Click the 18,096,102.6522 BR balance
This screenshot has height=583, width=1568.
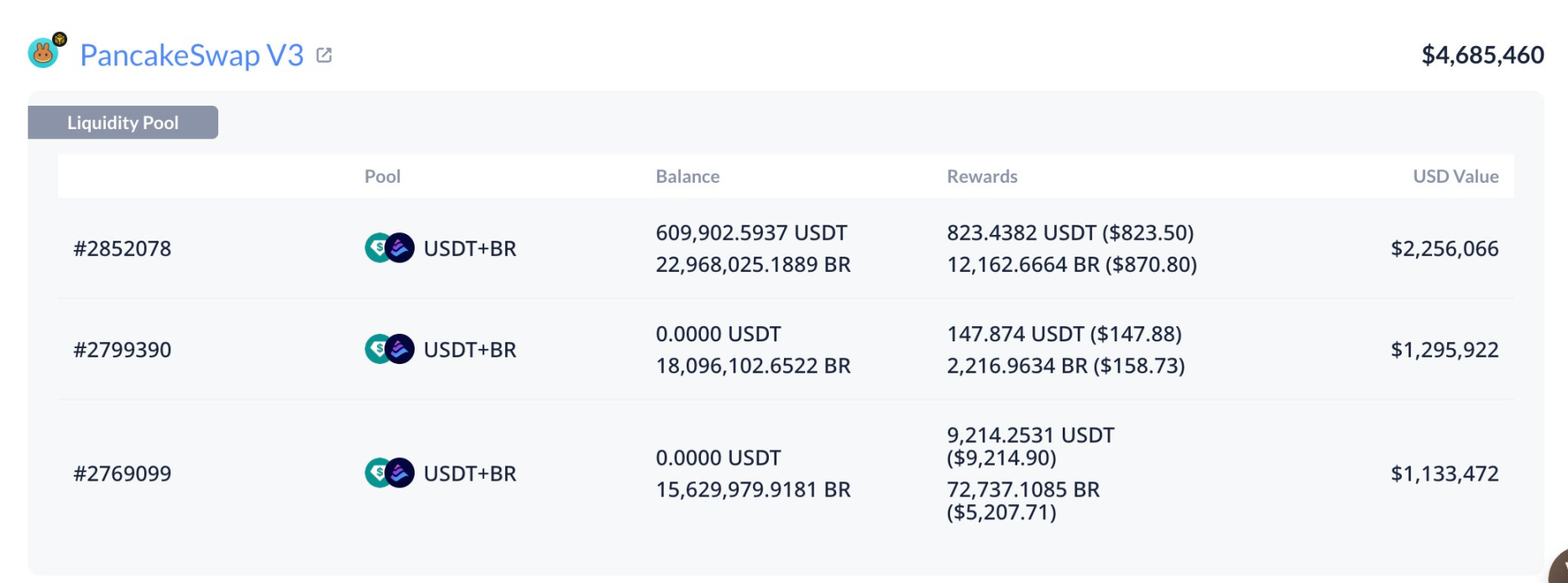click(x=753, y=366)
